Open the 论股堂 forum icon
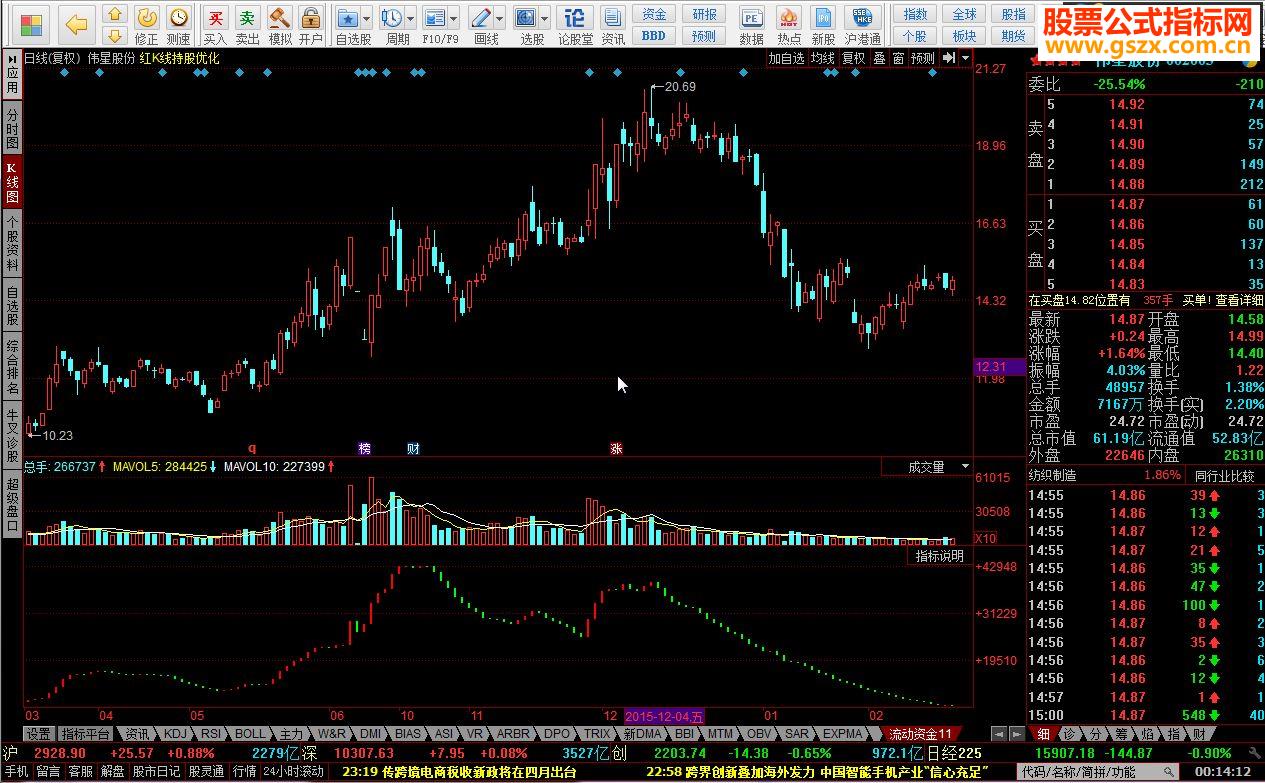The width and height of the screenshot is (1265, 783). [x=575, y=24]
